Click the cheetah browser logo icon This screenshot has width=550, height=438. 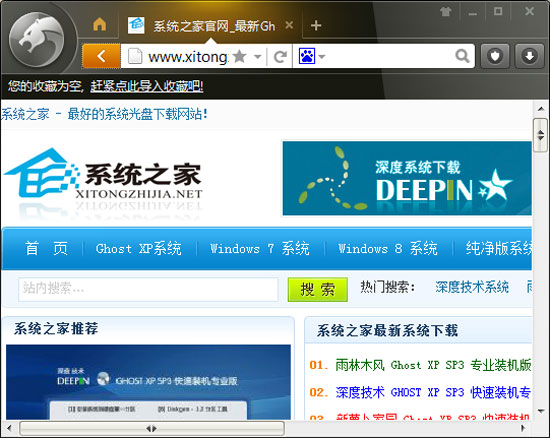tap(36, 40)
